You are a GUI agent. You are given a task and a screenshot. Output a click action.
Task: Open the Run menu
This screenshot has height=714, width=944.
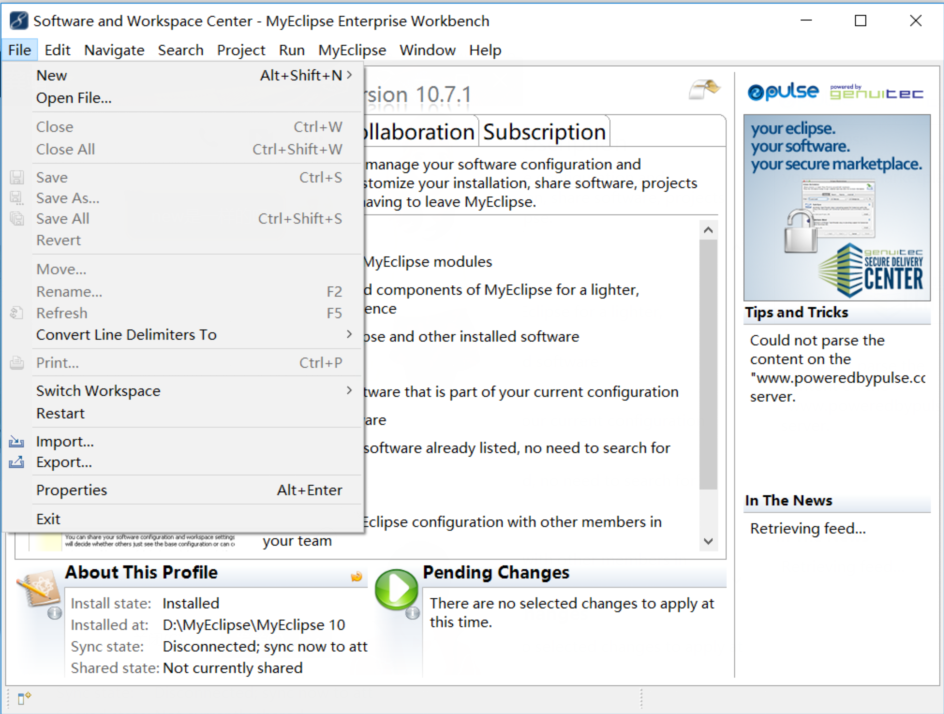291,50
